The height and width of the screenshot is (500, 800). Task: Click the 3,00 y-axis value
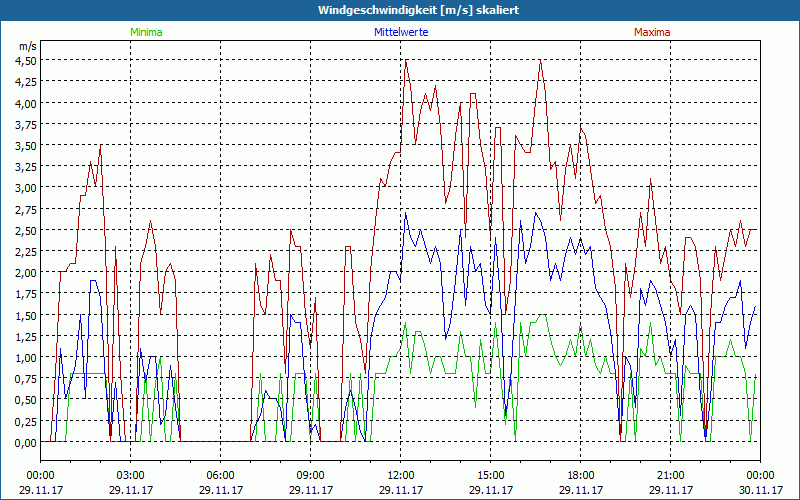pos(26,188)
